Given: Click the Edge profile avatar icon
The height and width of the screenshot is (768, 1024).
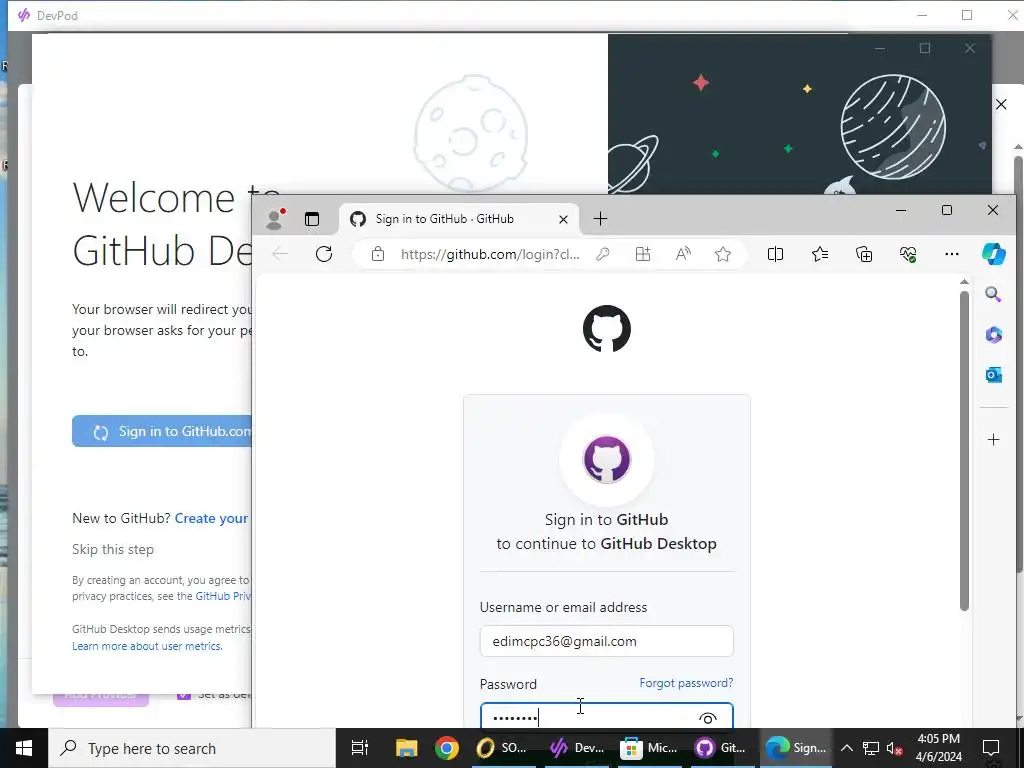Looking at the screenshot, I should tap(274, 219).
